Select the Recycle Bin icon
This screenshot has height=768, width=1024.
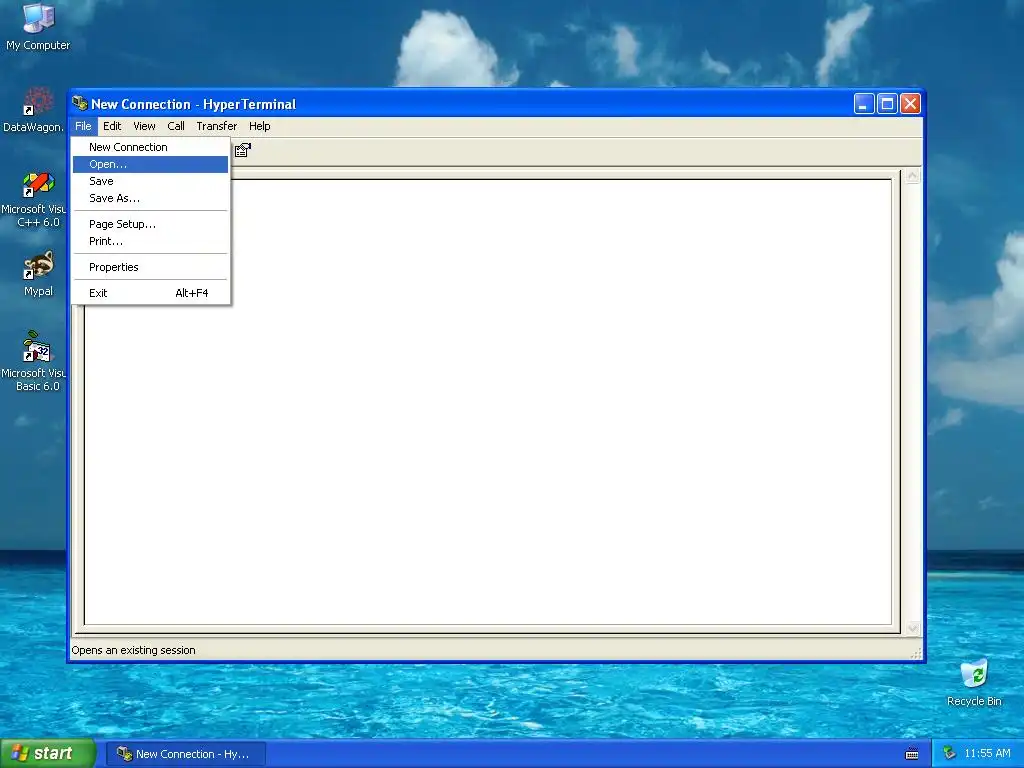974,683
